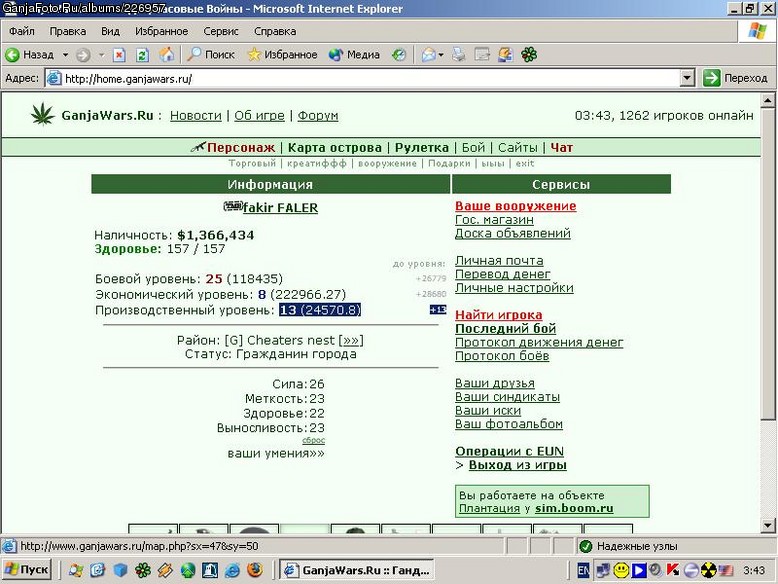The height and width of the screenshot is (584, 778).
Task: Open the fakir FALER profile link
Action: coord(280,207)
